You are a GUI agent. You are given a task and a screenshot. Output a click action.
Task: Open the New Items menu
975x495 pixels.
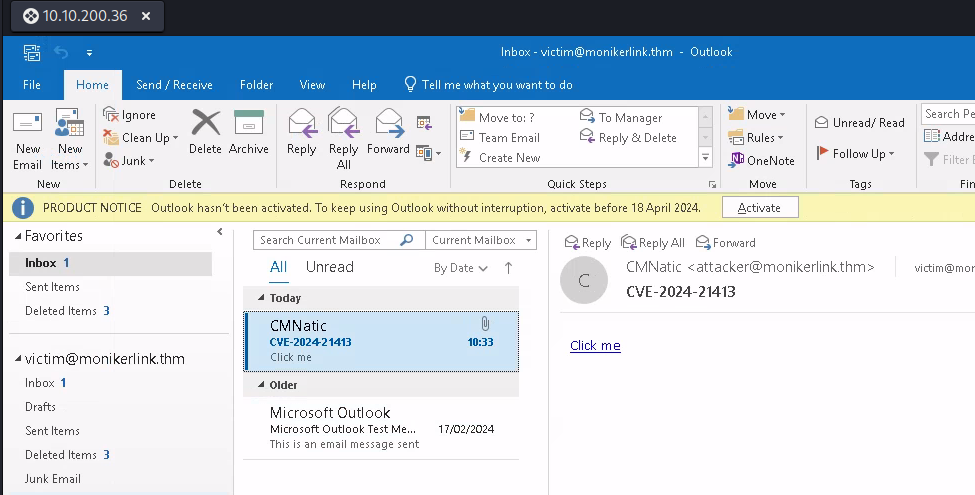point(70,140)
